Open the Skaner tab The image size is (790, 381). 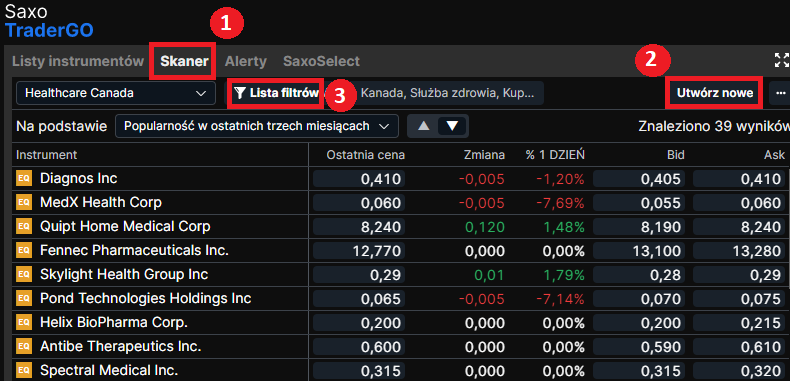(x=184, y=61)
